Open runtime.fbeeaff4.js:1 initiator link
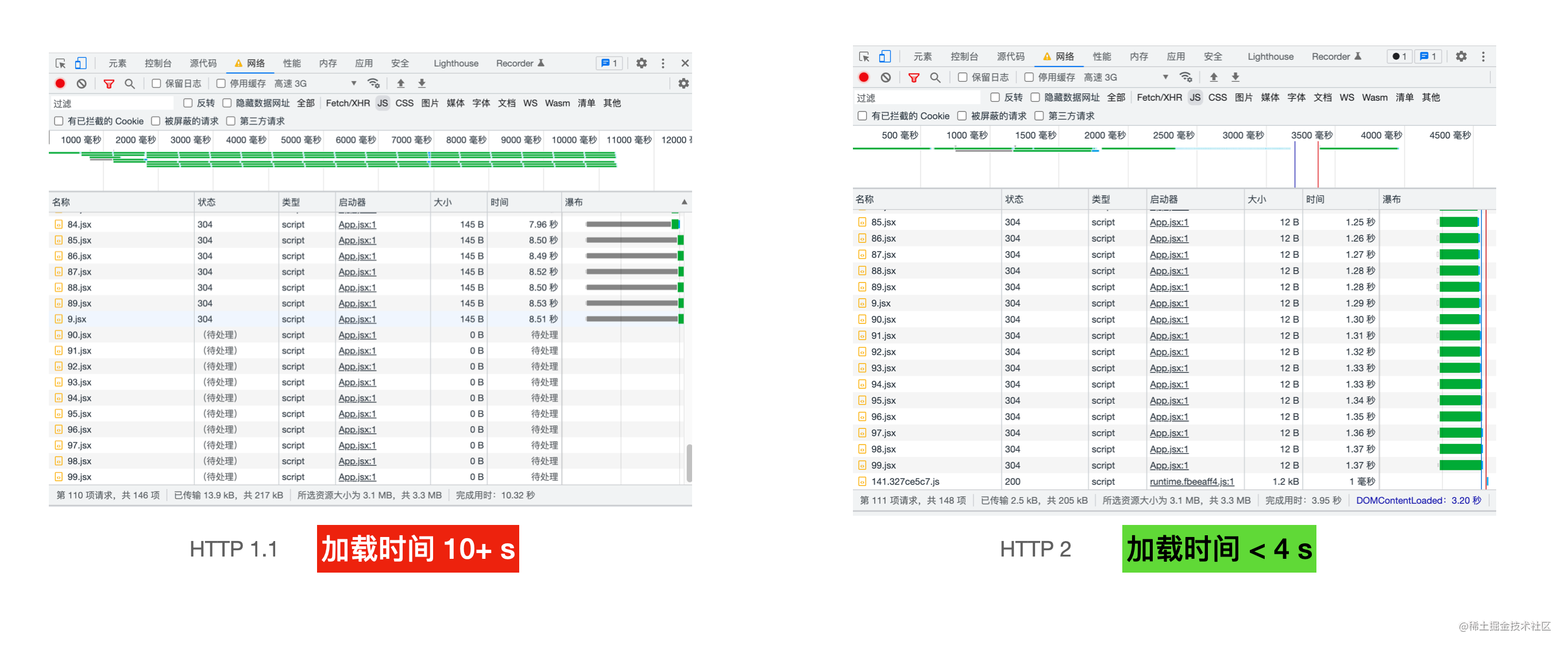The height and width of the screenshot is (649, 1568). pos(1191,481)
